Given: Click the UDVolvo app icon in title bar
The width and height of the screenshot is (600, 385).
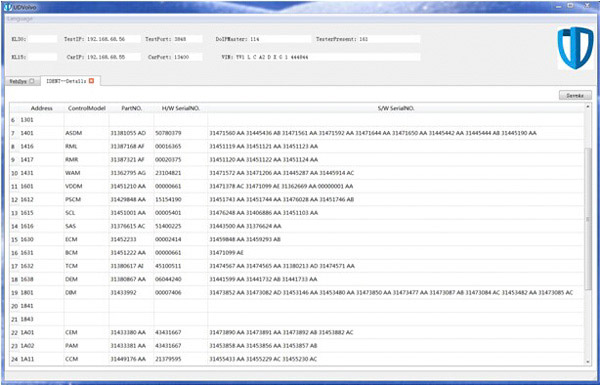Looking at the screenshot, I should [x=8, y=7].
